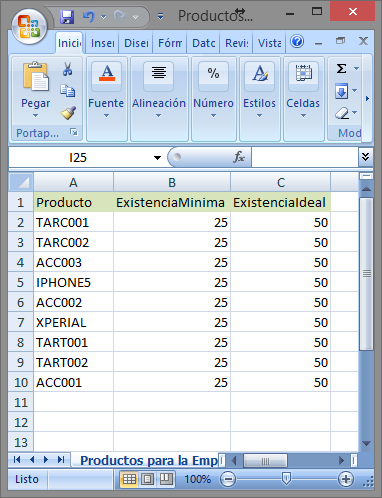This screenshot has width=382, height=498.
Task: Select cell containing IPHONE5
Action: click(x=73, y=282)
